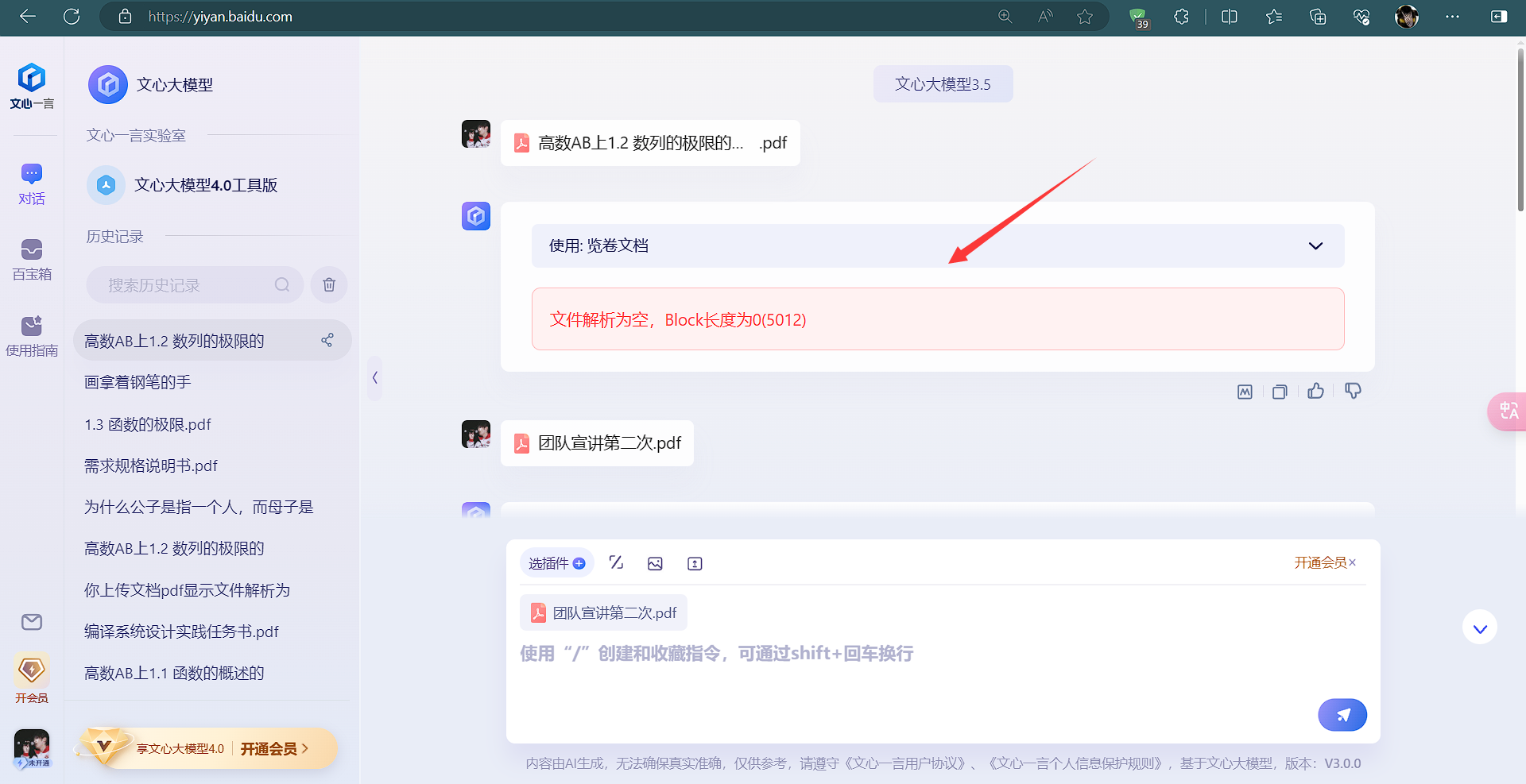Jump to the latest message with down chevron
1526x784 pixels.
pos(1480,628)
